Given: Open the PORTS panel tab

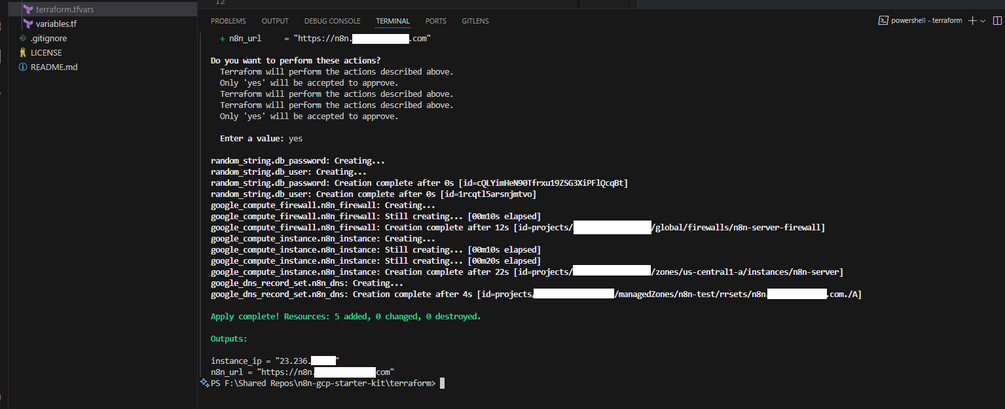Looking at the screenshot, I should (436, 21).
